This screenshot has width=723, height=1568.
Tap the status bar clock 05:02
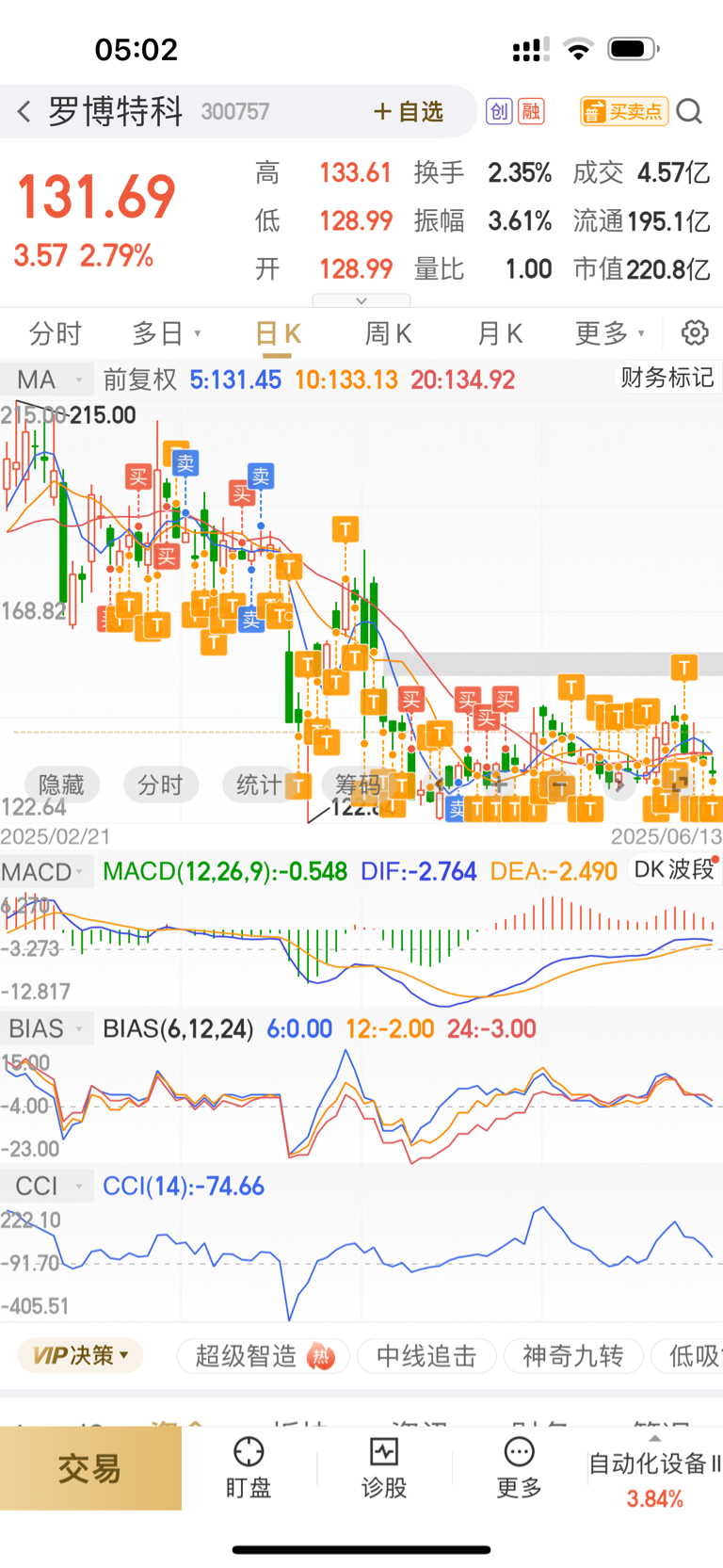137,49
